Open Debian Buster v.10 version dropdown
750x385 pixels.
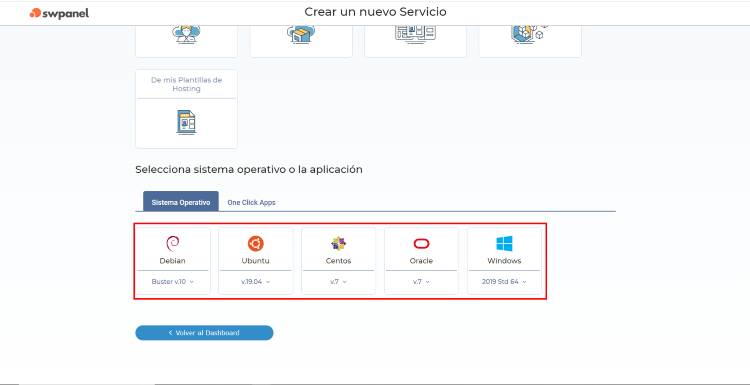click(173, 282)
